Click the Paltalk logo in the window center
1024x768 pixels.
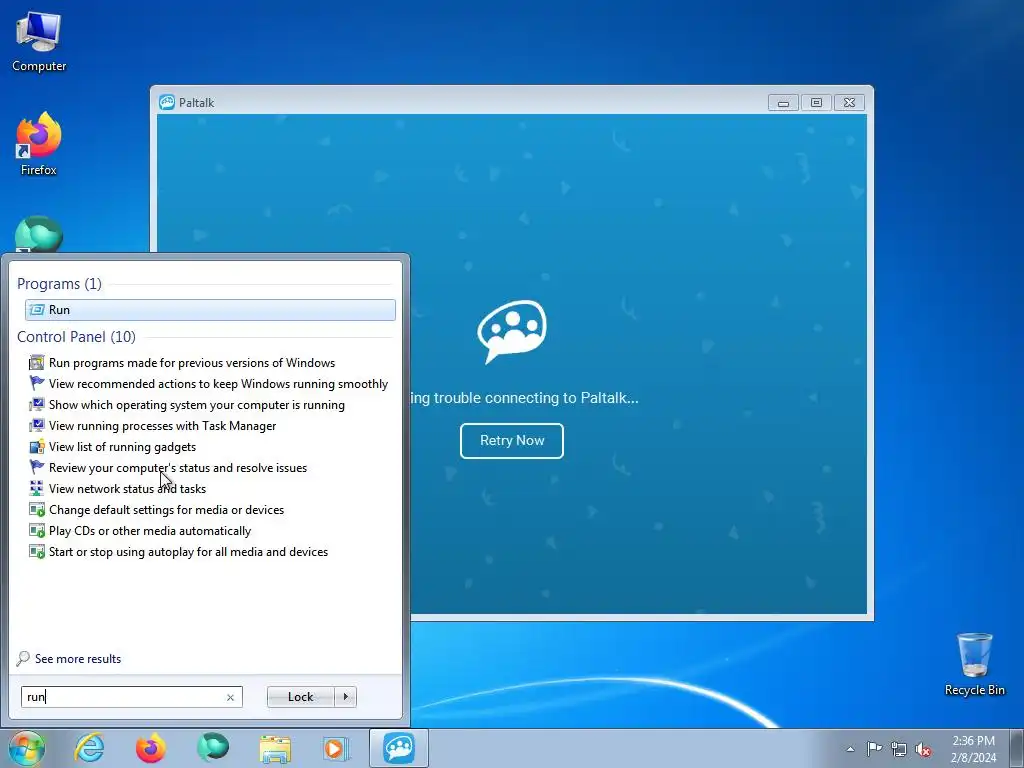tap(511, 332)
